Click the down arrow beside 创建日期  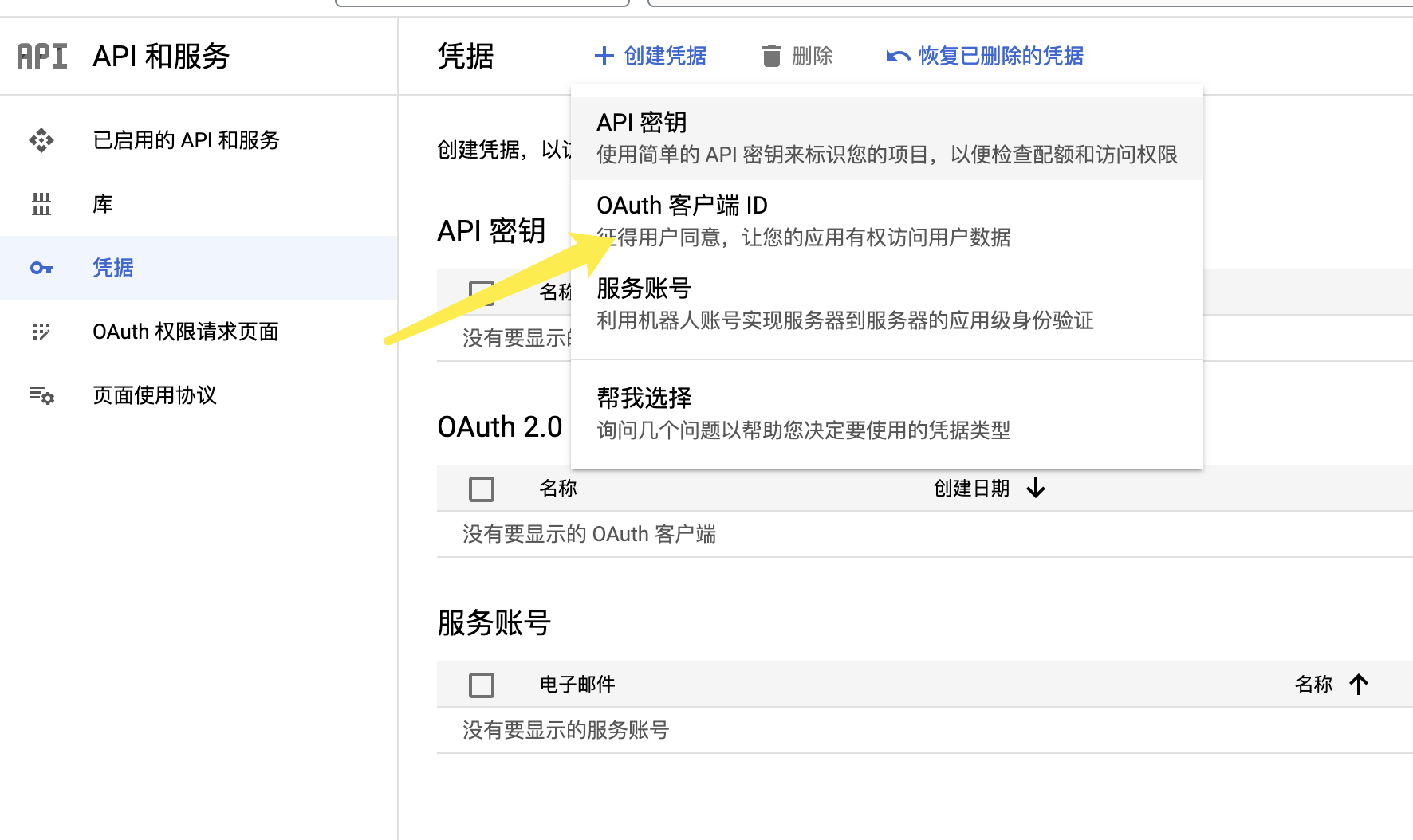coord(1036,488)
